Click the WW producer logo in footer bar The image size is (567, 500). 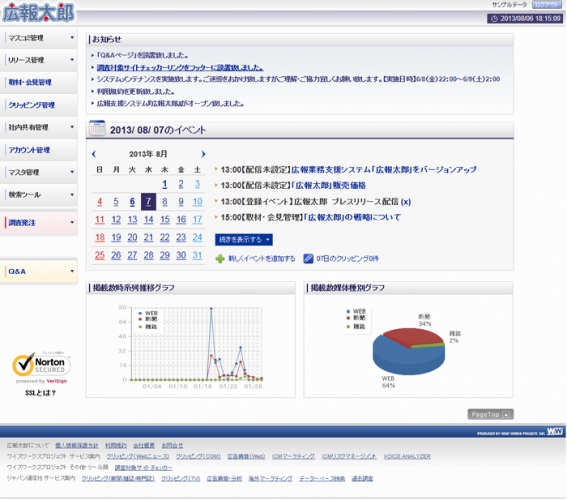(x=555, y=431)
